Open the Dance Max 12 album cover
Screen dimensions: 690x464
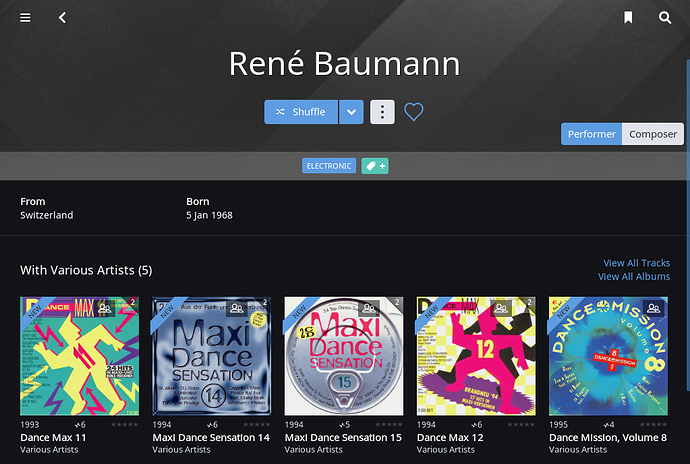point(476,356)
